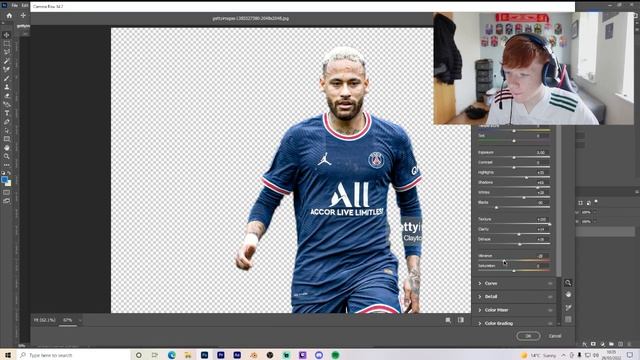Click the Highlights slider

click(x=514, y=178)
